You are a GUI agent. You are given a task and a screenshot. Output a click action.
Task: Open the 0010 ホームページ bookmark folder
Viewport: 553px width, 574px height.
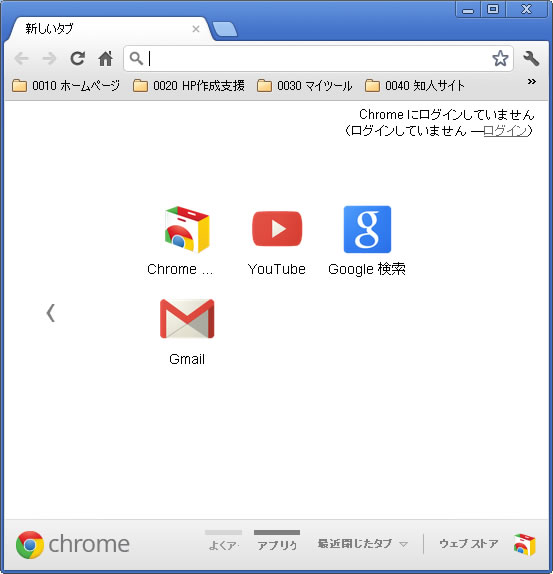[66, 86]
